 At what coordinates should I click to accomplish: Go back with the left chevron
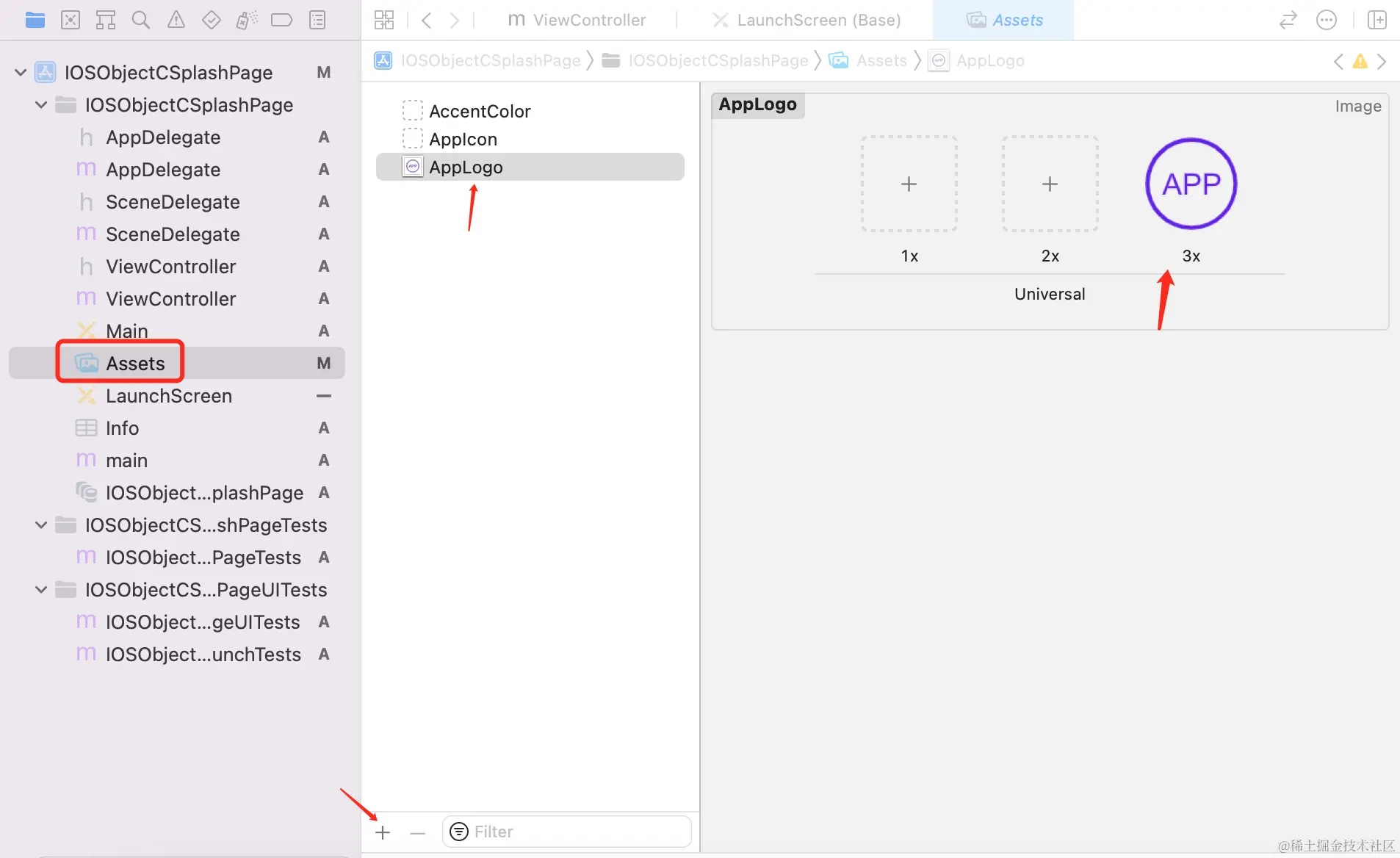pos(427,20)
